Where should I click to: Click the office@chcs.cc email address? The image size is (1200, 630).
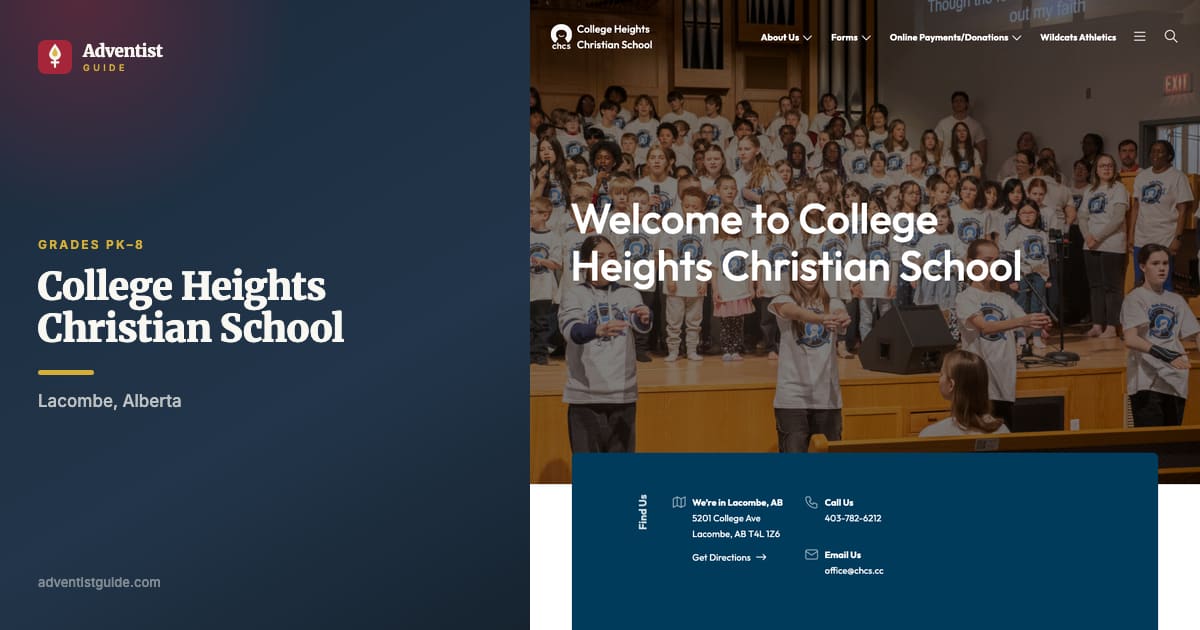point(854,570)
